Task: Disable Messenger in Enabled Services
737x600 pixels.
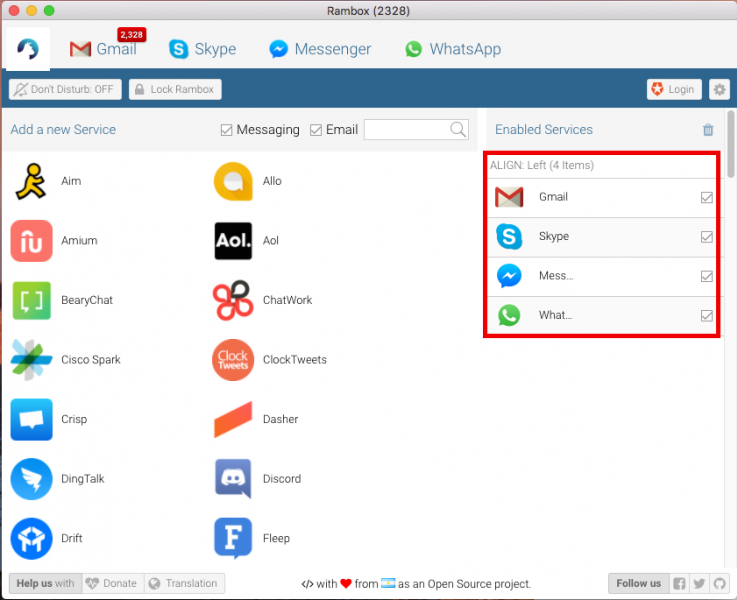Action: (706, 276)
